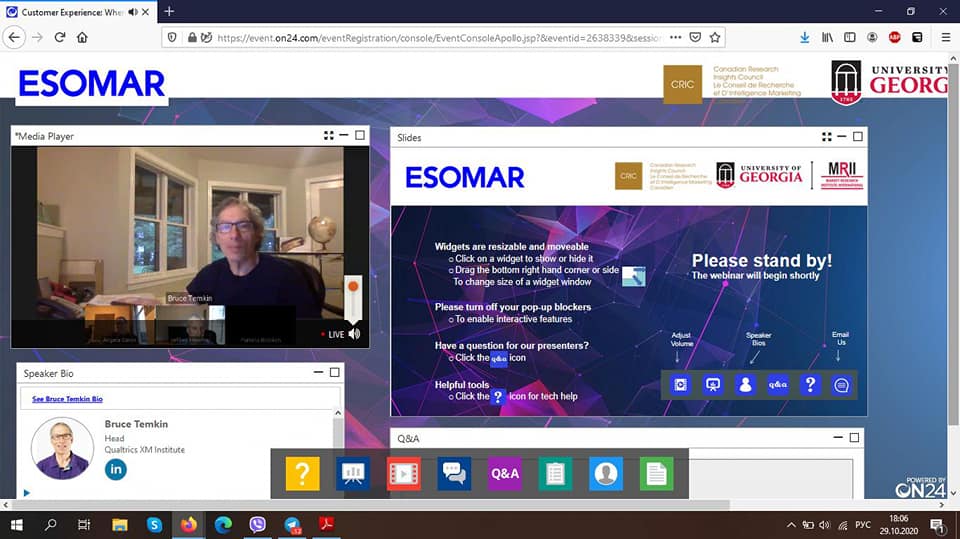Screen dimensions: 960x539
Task: Open the Firefox hamburger menu
Action: tap(946, 37)
